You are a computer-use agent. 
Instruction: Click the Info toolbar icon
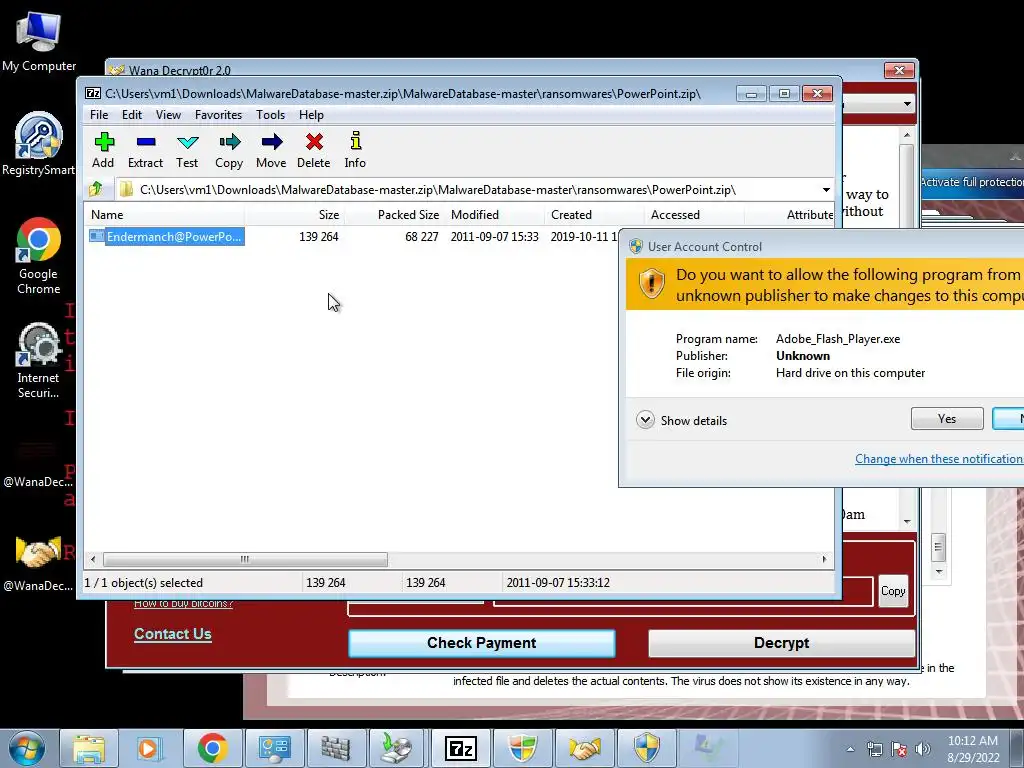355,150
